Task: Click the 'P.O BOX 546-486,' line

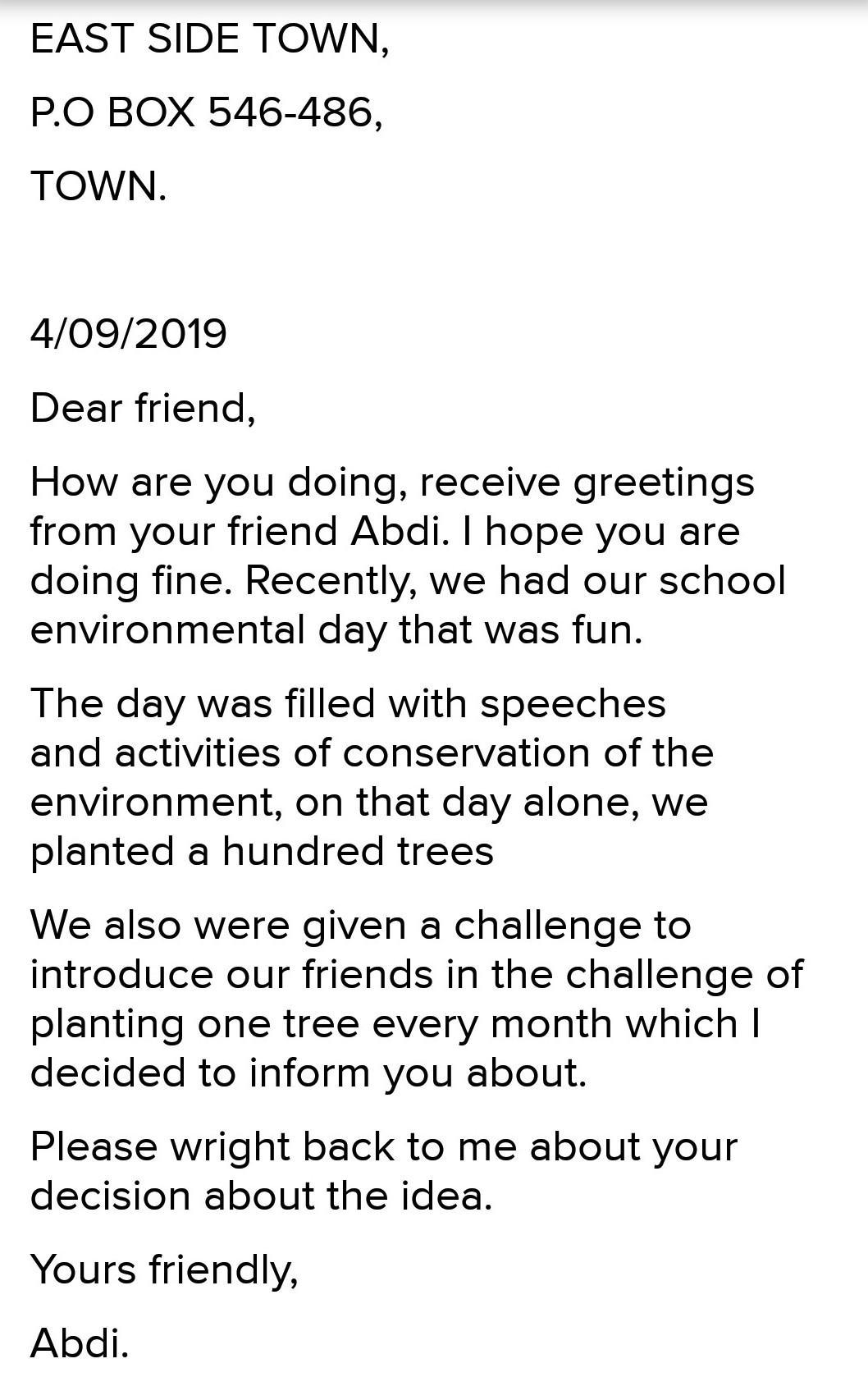Action: coord(206,112)
